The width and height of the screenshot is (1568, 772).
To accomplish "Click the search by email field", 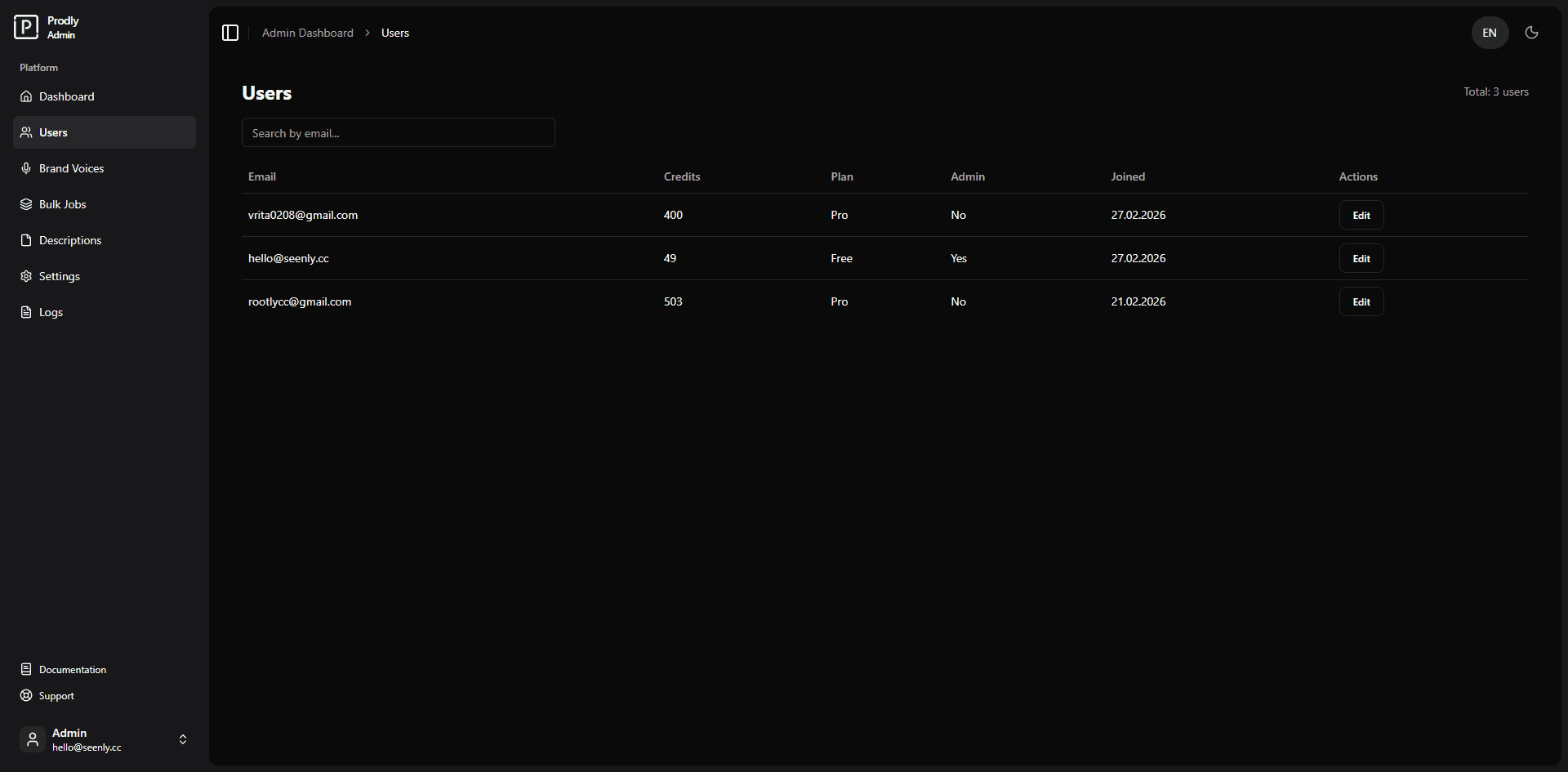I will coord(398,132).
